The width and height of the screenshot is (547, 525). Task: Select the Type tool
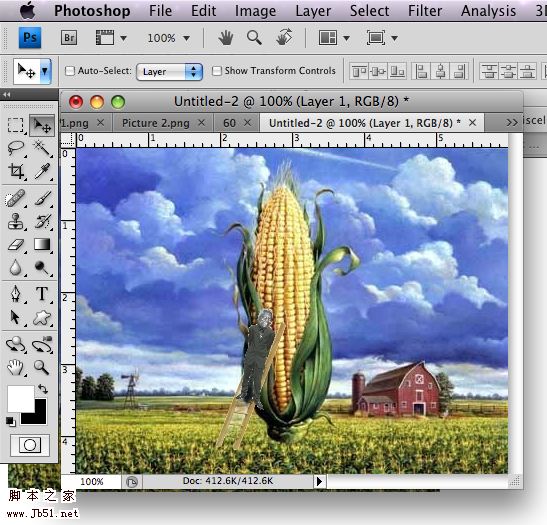[42, 294]
